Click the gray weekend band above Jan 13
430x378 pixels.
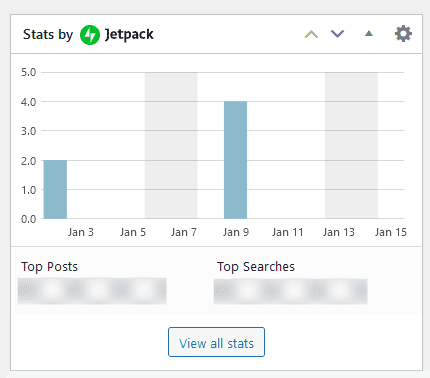(x=351, y=145)
